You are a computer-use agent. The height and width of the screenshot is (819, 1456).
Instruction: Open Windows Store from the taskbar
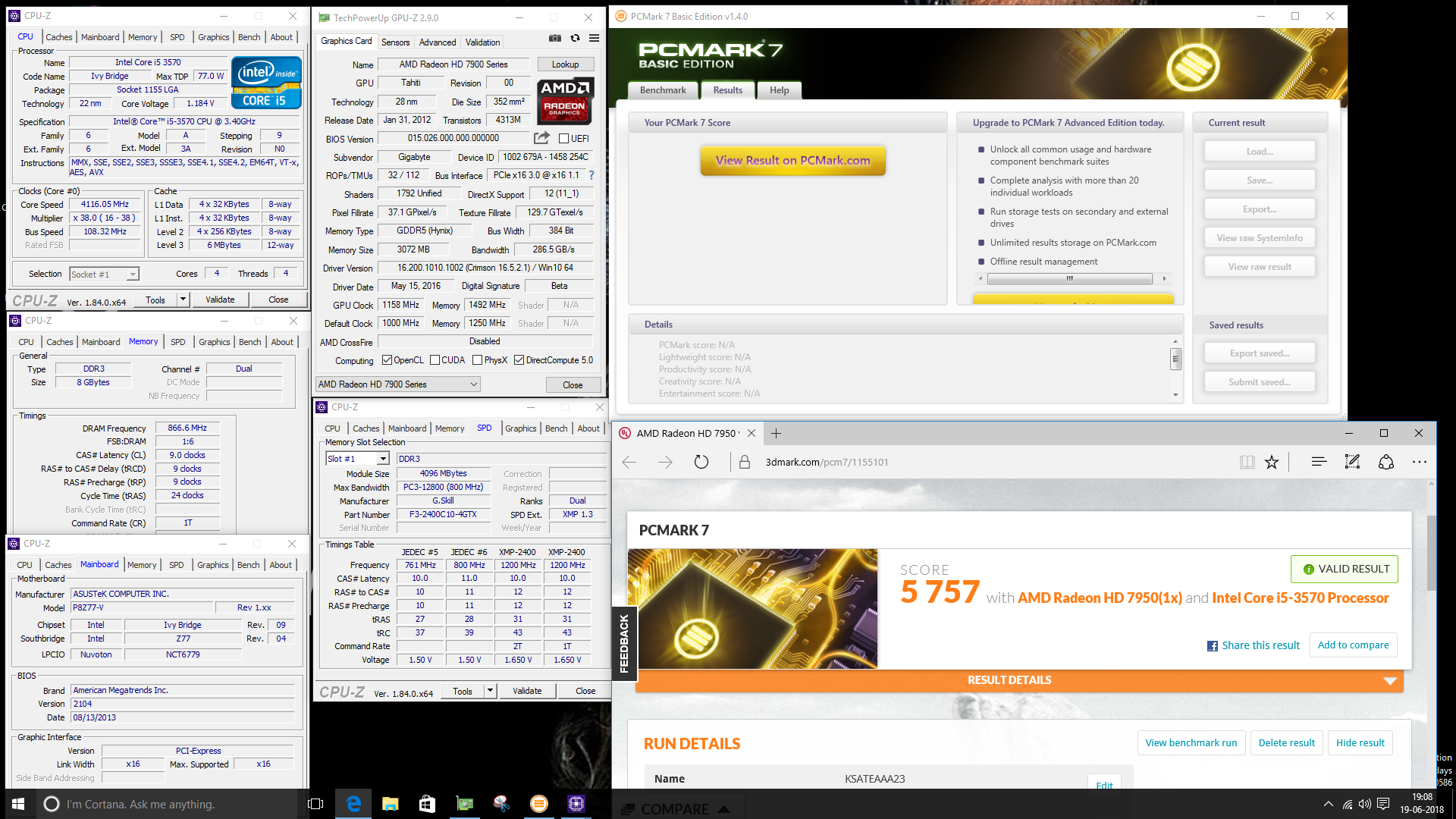click(x=427, y=804)
